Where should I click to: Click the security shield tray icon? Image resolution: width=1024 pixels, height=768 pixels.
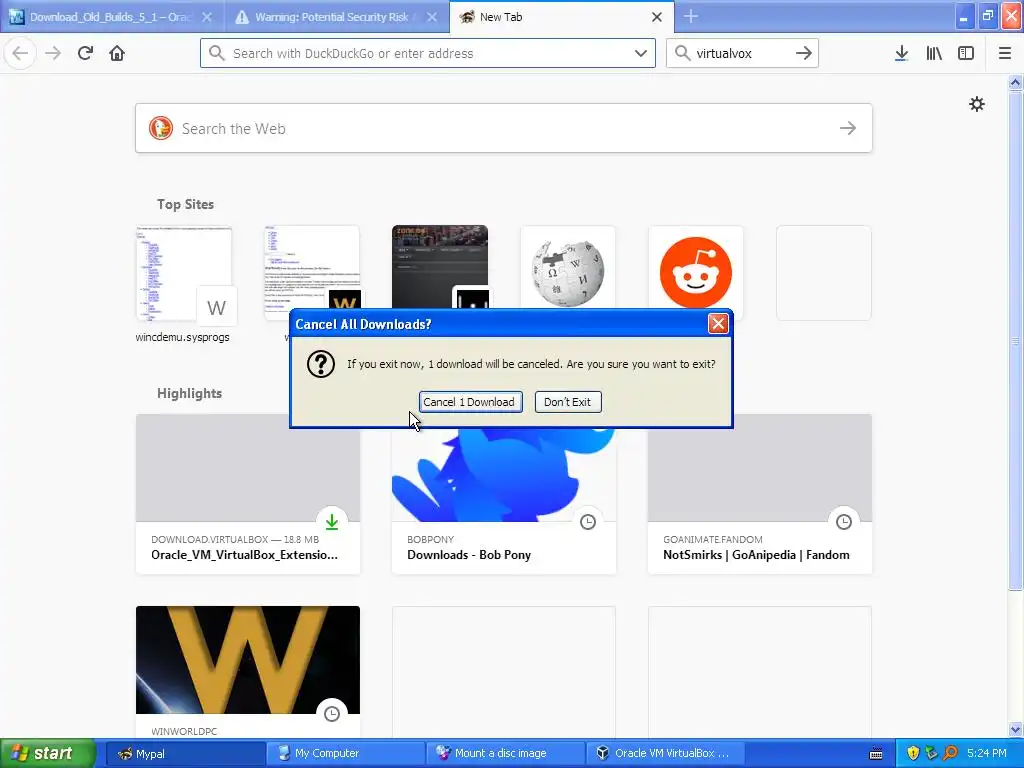point(913,753)
